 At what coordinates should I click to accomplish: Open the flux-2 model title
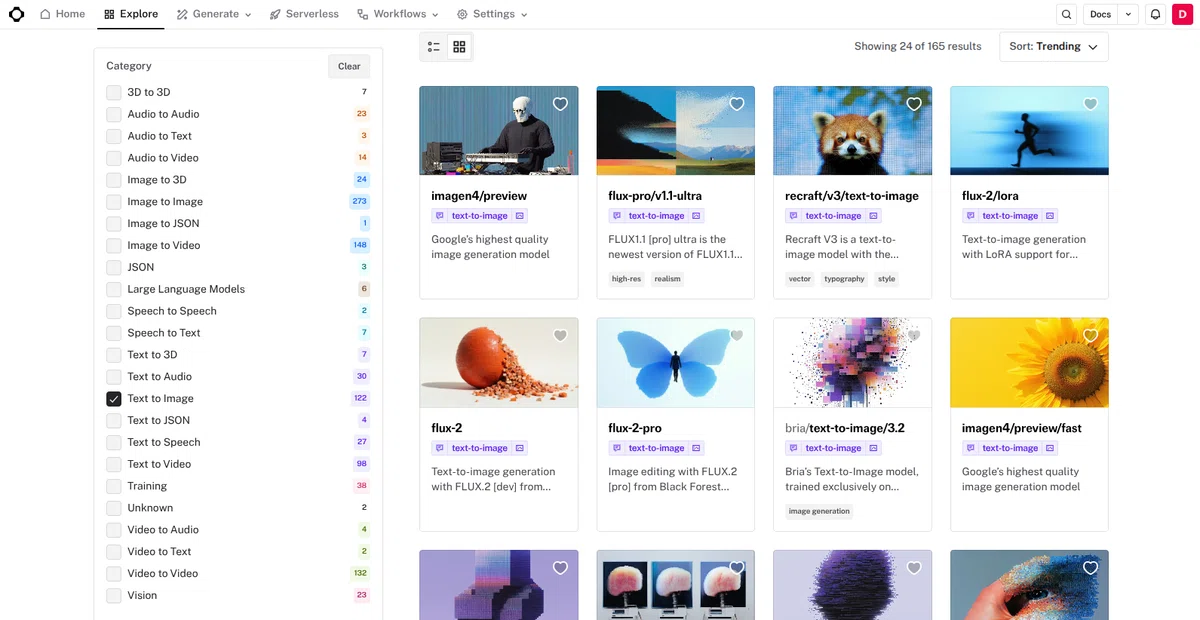click(446, 428)
